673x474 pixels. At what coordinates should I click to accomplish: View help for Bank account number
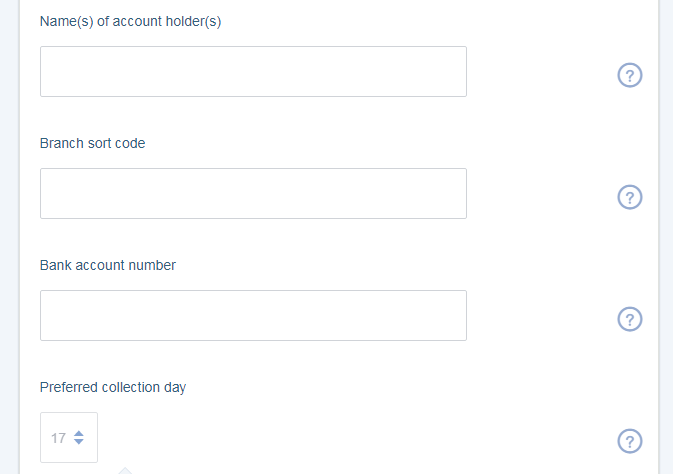click(x=630, y=319)
